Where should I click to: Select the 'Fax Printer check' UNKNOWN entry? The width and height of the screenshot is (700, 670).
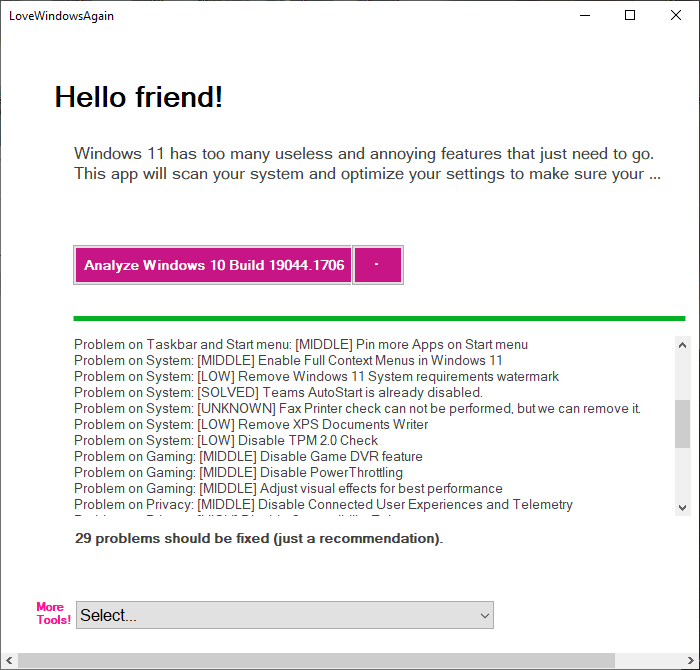[x=357, y=408]
